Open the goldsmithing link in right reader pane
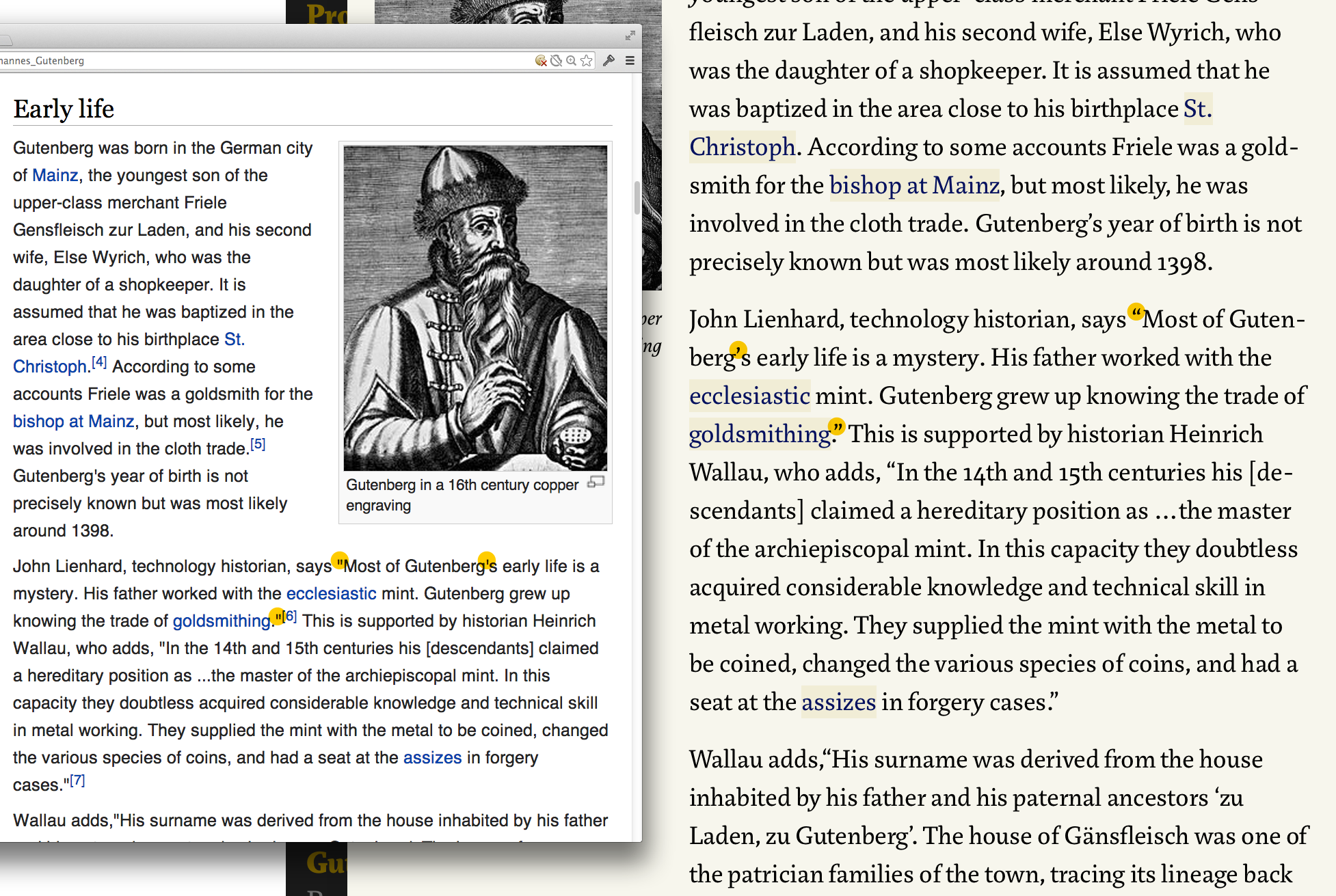This screenshot has height=896, width=1336. pos(759,435)
